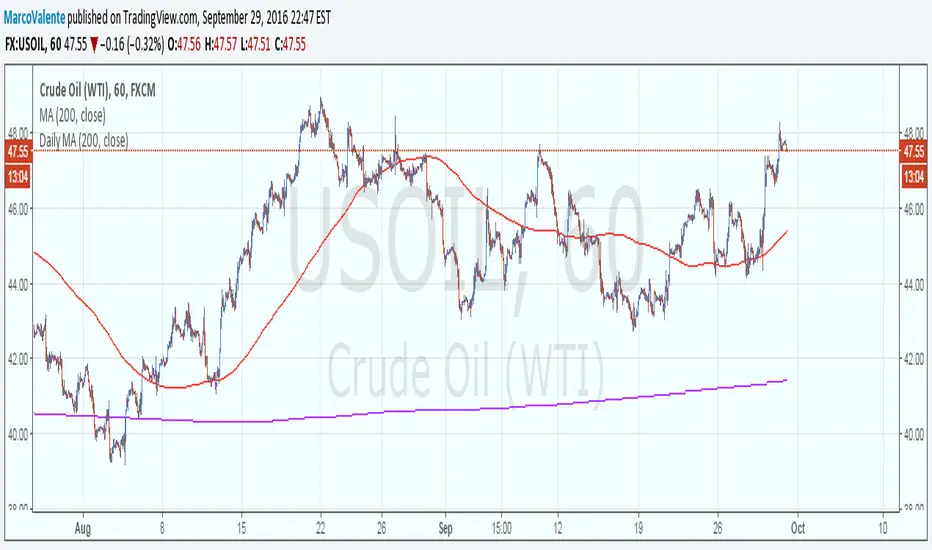Click the Sep label on the time axis
This screenshot has width=932, height=550.
[445, 528]
